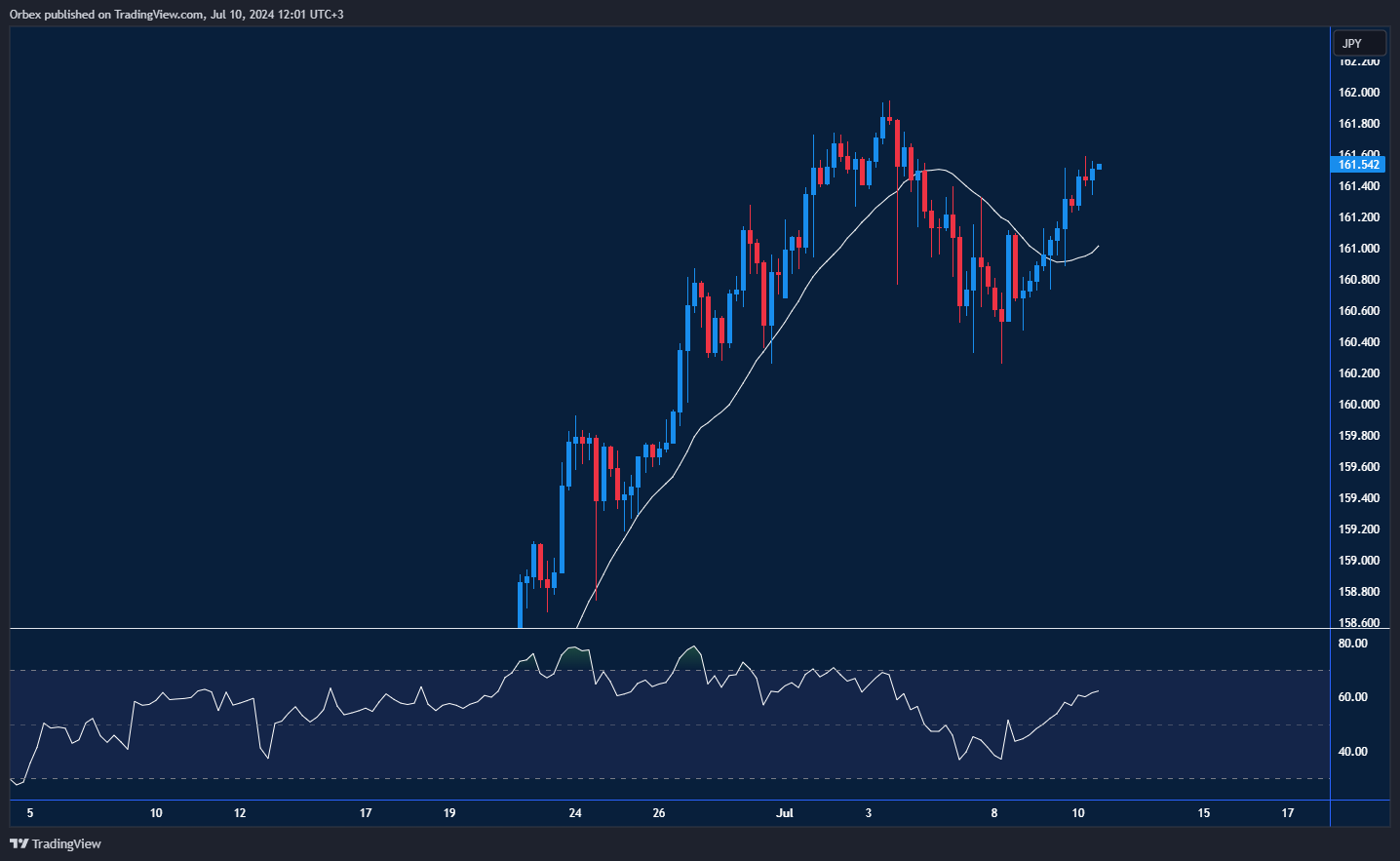This screenshot has width=1400, height=861.
Task: Select the 159.000 price axis label
Action: (1359, 561)
